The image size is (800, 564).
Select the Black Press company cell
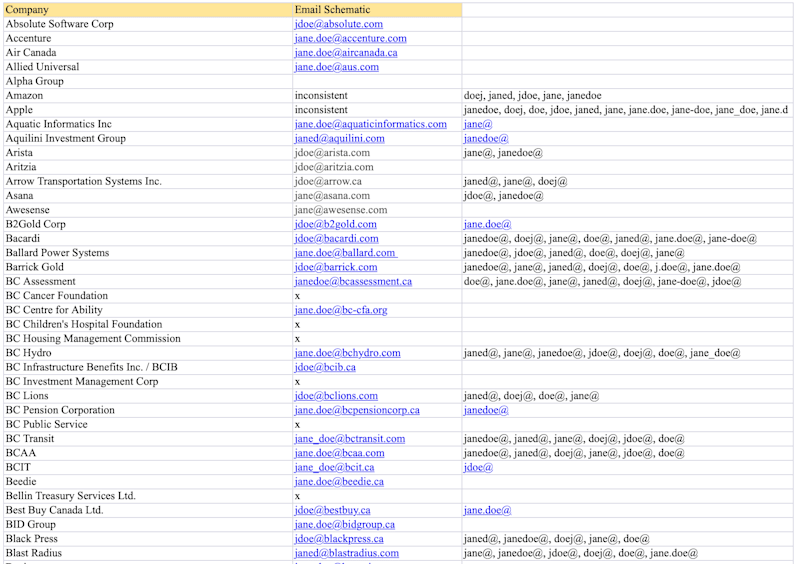[148, 538]
